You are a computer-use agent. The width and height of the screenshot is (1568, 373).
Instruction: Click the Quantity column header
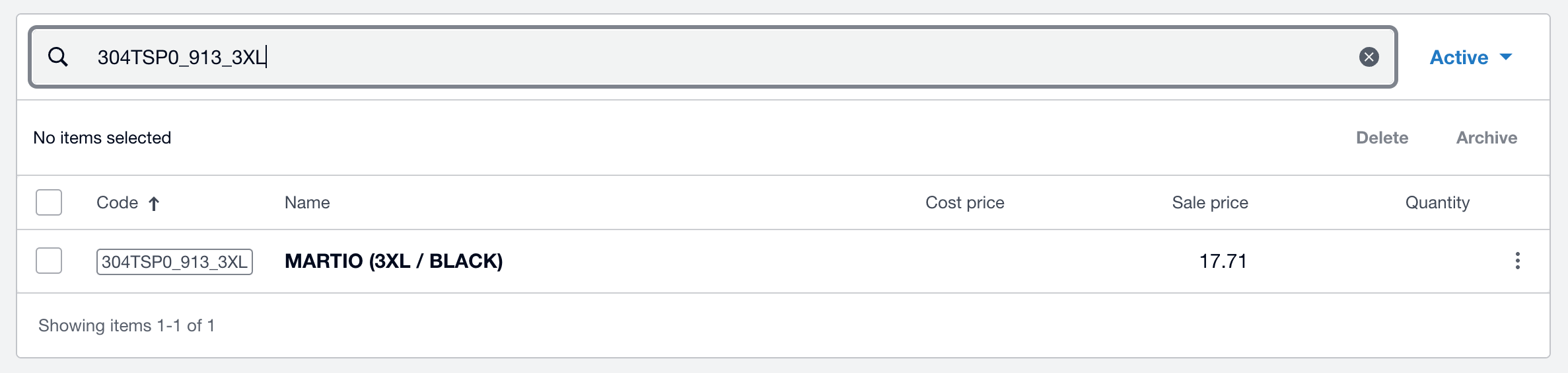point(1437,203)
